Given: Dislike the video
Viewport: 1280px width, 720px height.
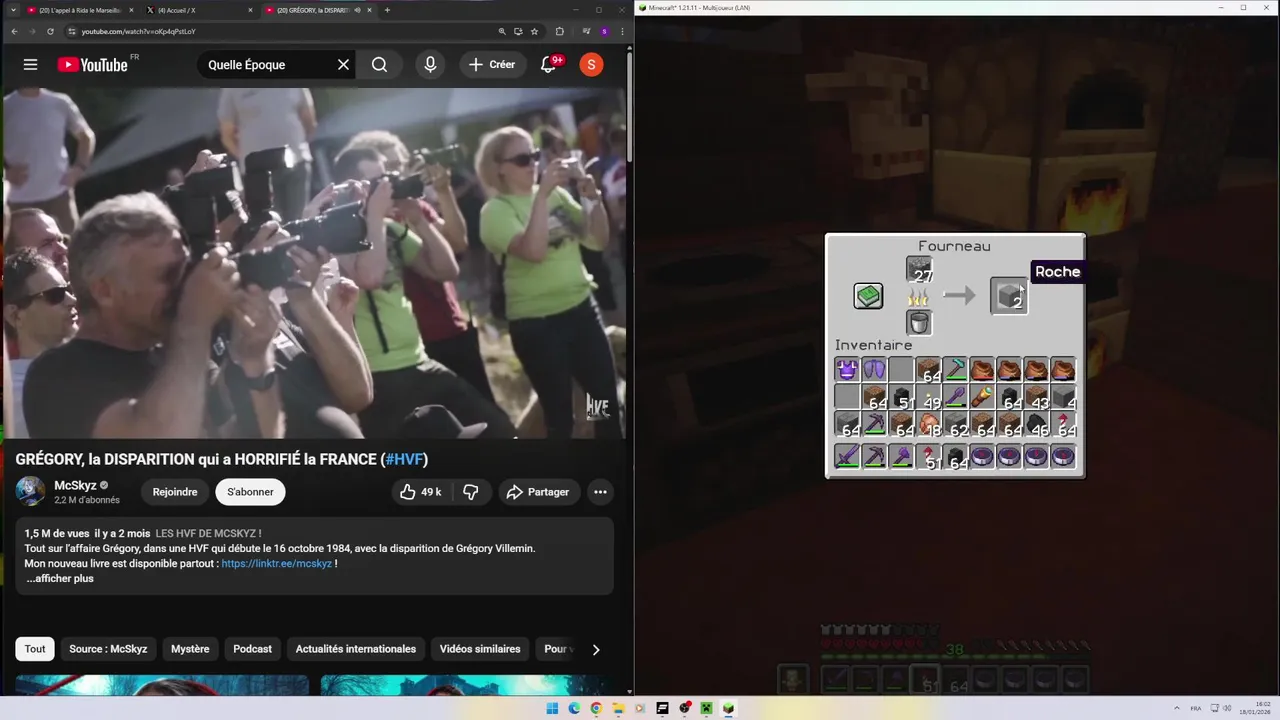Looking at the screenshot, I should [470, 492].
